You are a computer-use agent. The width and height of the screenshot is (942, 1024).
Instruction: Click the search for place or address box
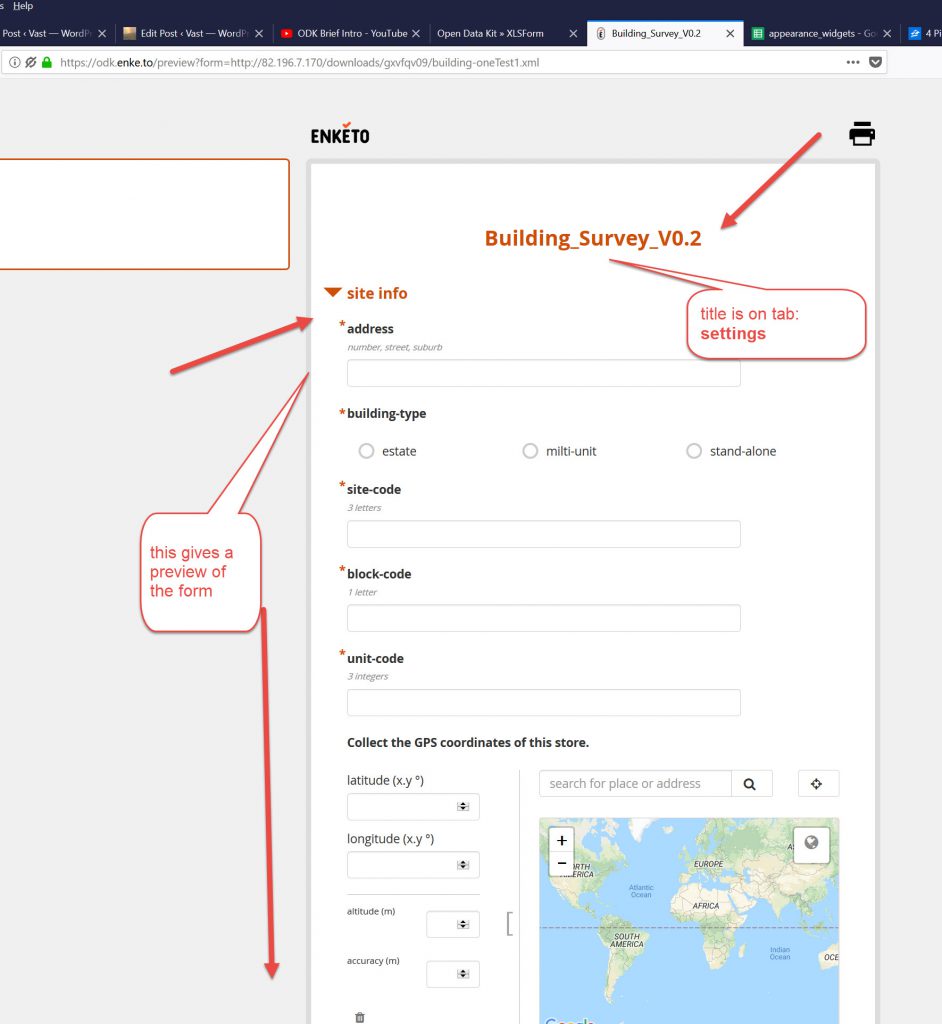635,784
